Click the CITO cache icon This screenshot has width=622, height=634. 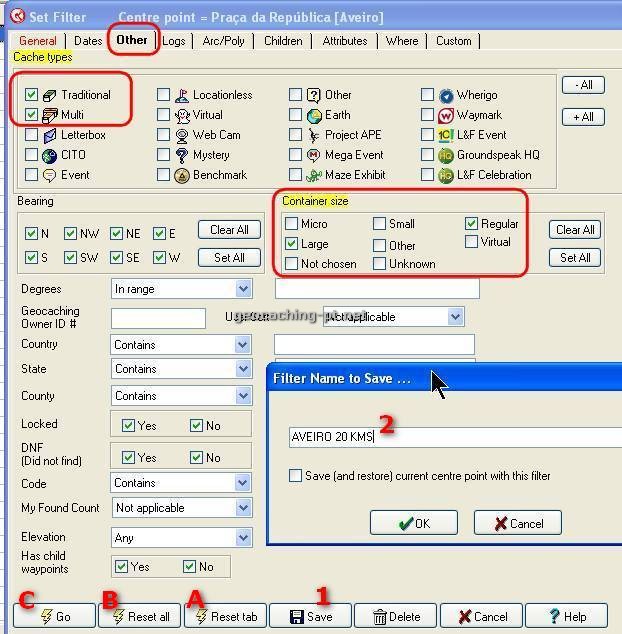coord(49,155)
